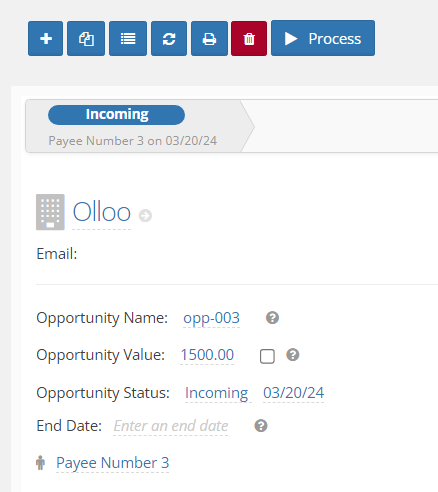This screenshot has height=492, width=438.
Task: Open Olloo via the gray arrow icon
Action: (145, 215)
